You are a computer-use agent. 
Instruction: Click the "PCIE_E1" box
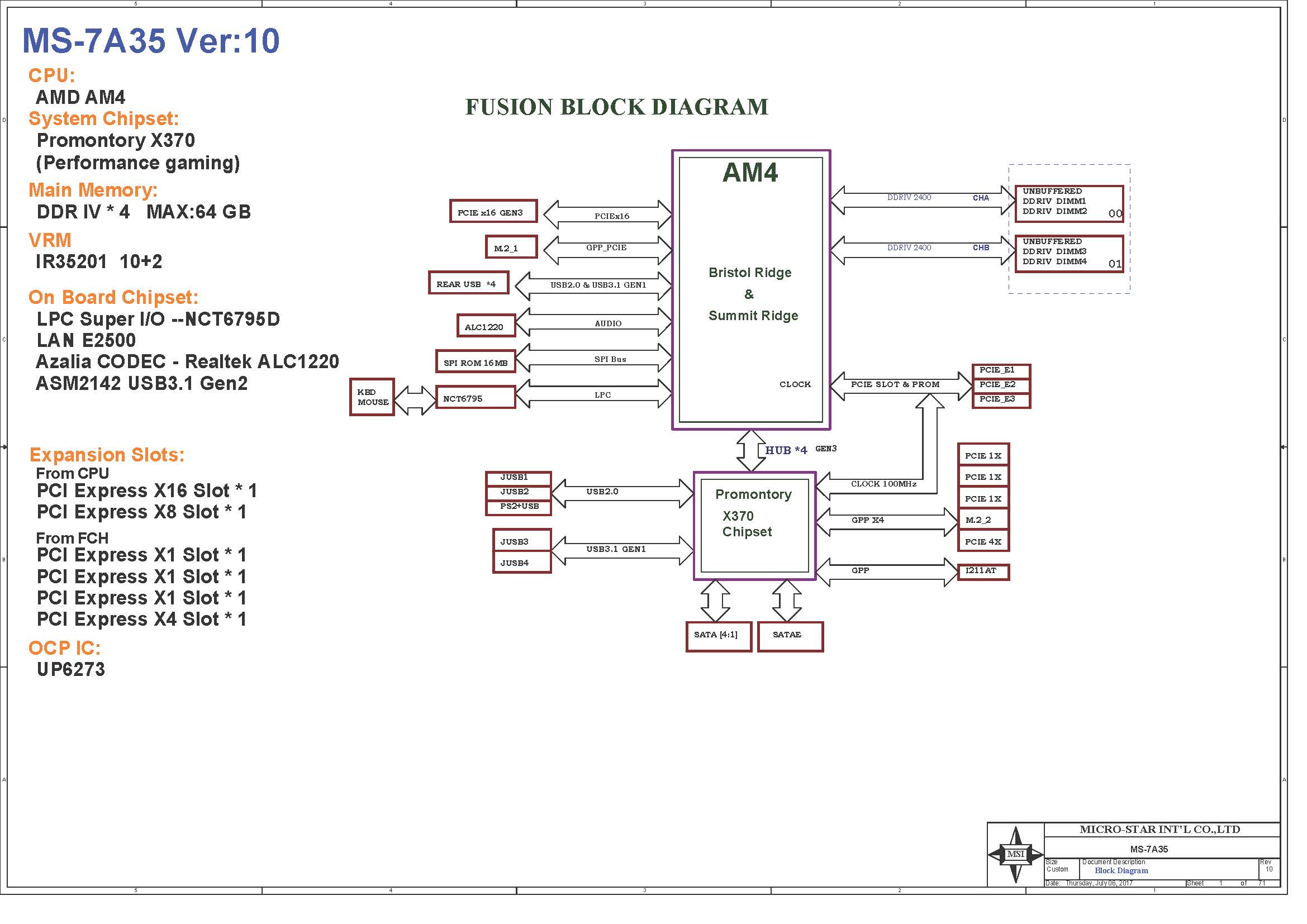point(1001,370)
